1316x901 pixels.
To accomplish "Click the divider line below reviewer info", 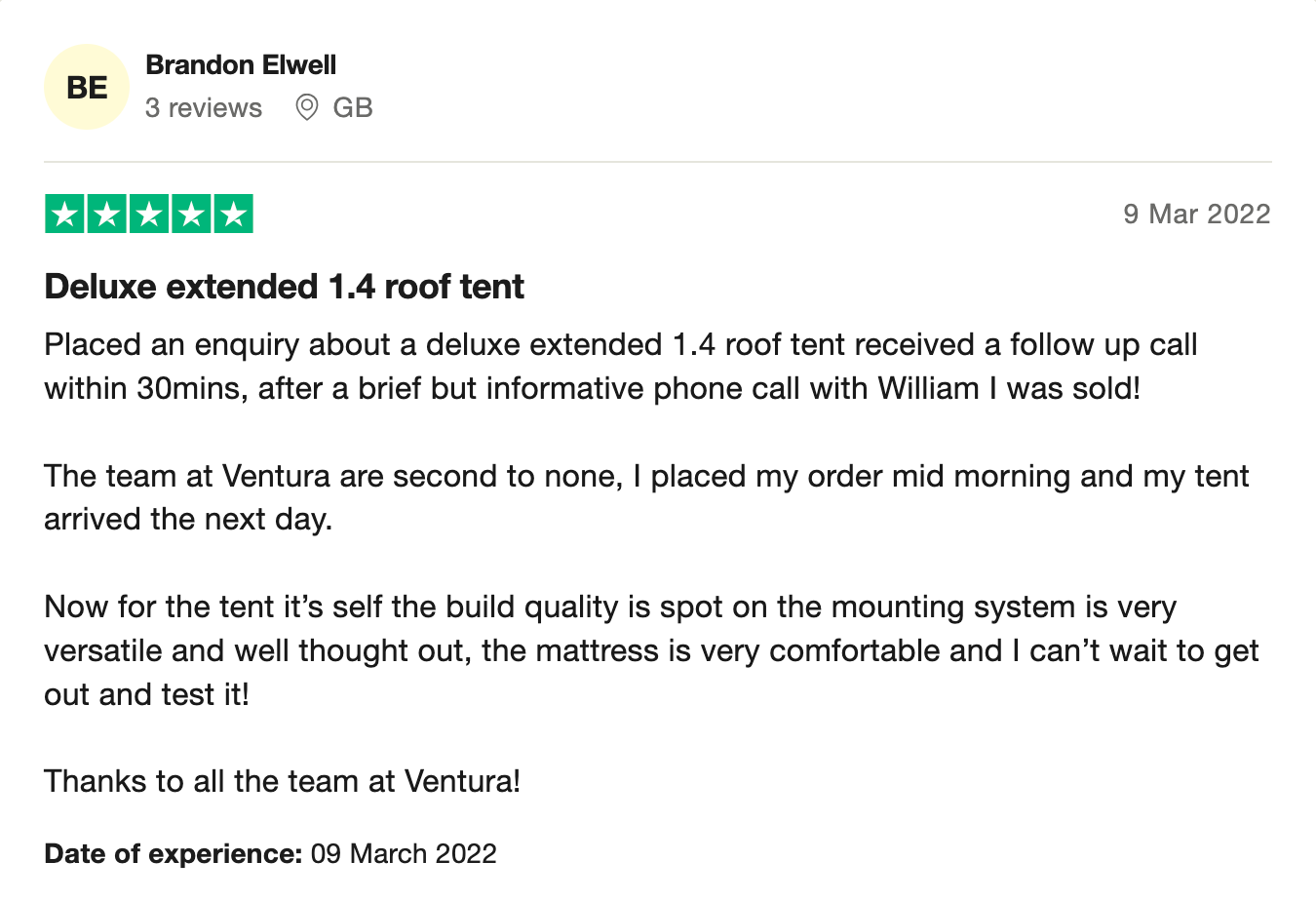I will (x=658, y=162).
